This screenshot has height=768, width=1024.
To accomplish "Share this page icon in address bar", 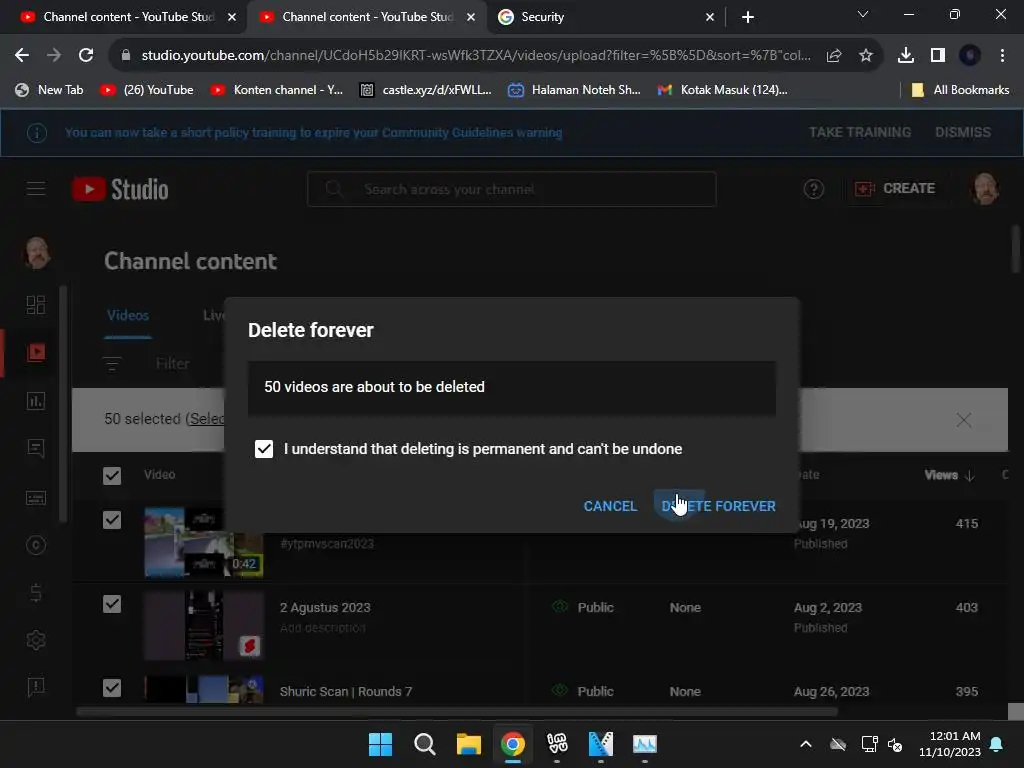I will [834, 56].
